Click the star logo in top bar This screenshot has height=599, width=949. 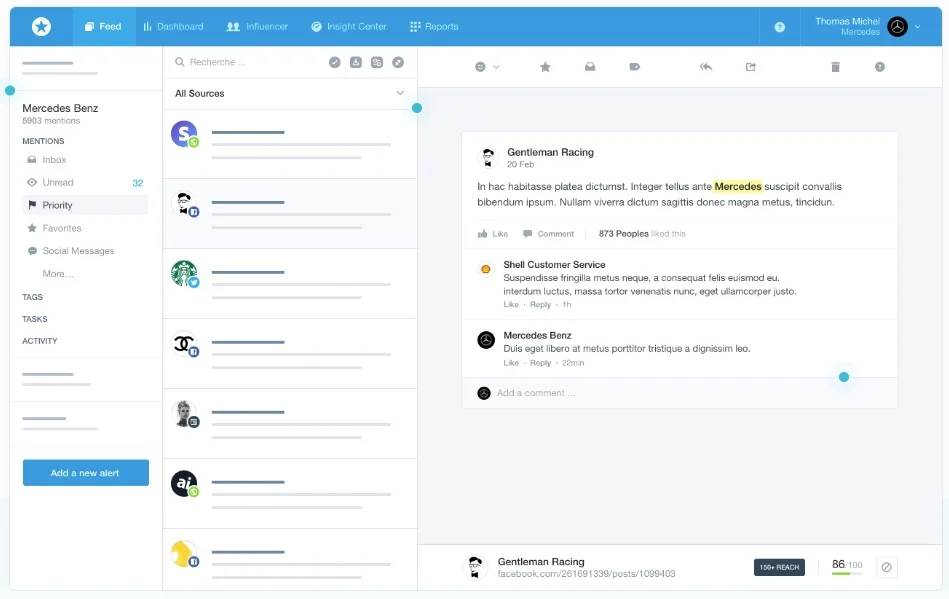tap(41, 27)
